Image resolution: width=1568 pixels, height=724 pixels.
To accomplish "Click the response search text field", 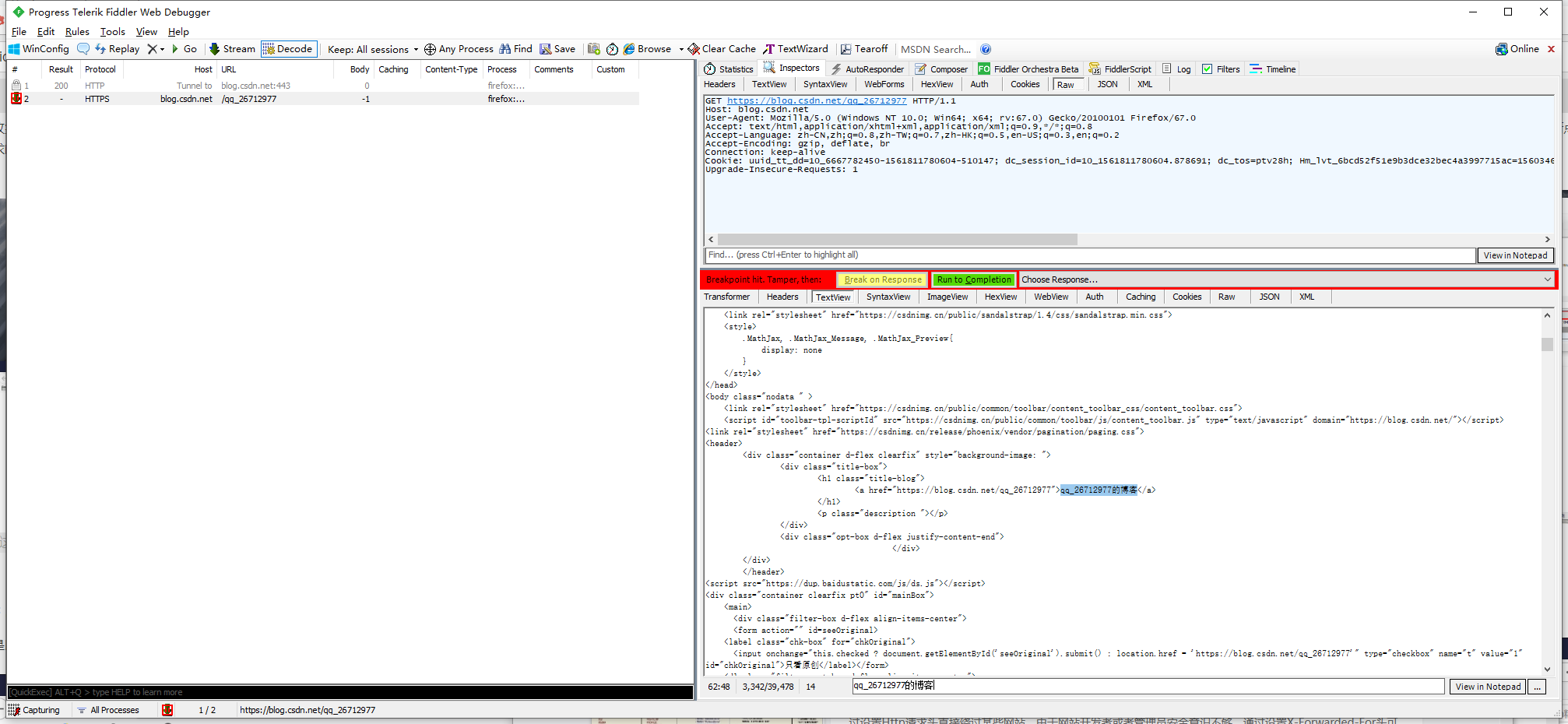I will pos(1148,686).
